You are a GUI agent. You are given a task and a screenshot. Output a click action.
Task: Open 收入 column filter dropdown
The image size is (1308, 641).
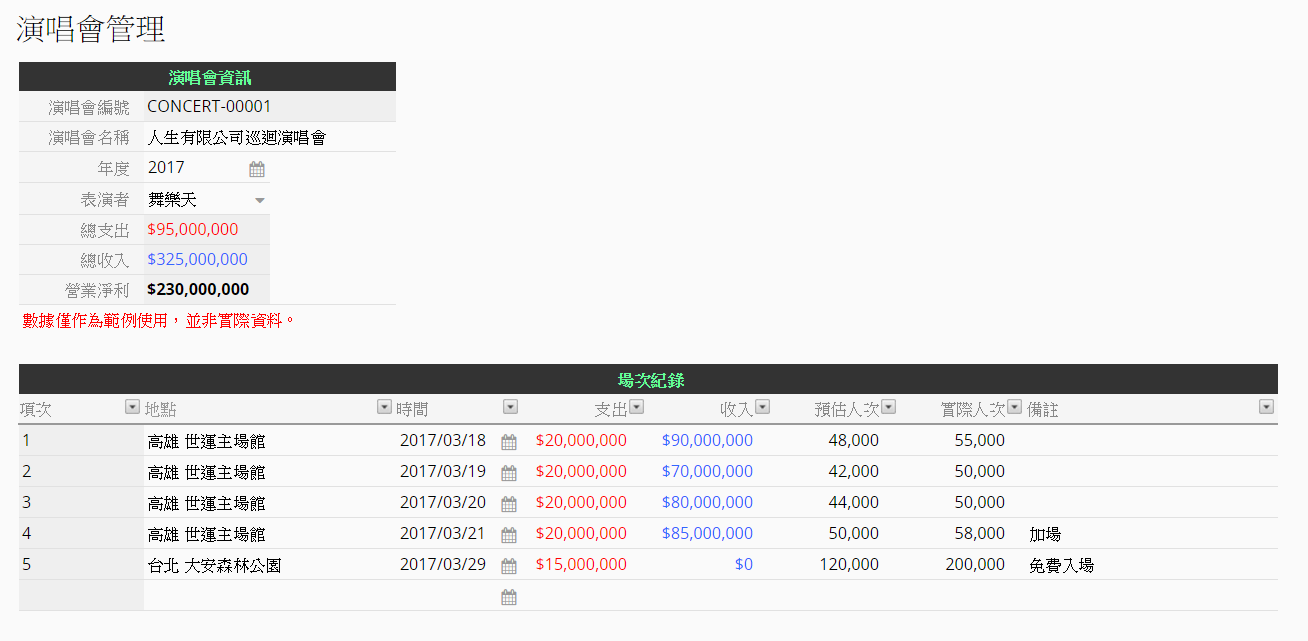pos(762,407)
